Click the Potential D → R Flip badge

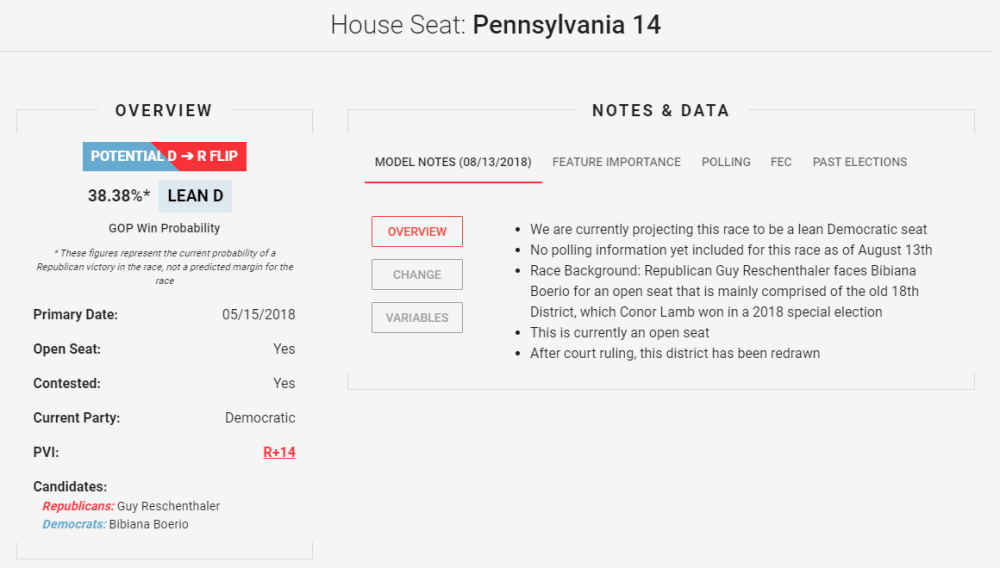coord(164,157)
